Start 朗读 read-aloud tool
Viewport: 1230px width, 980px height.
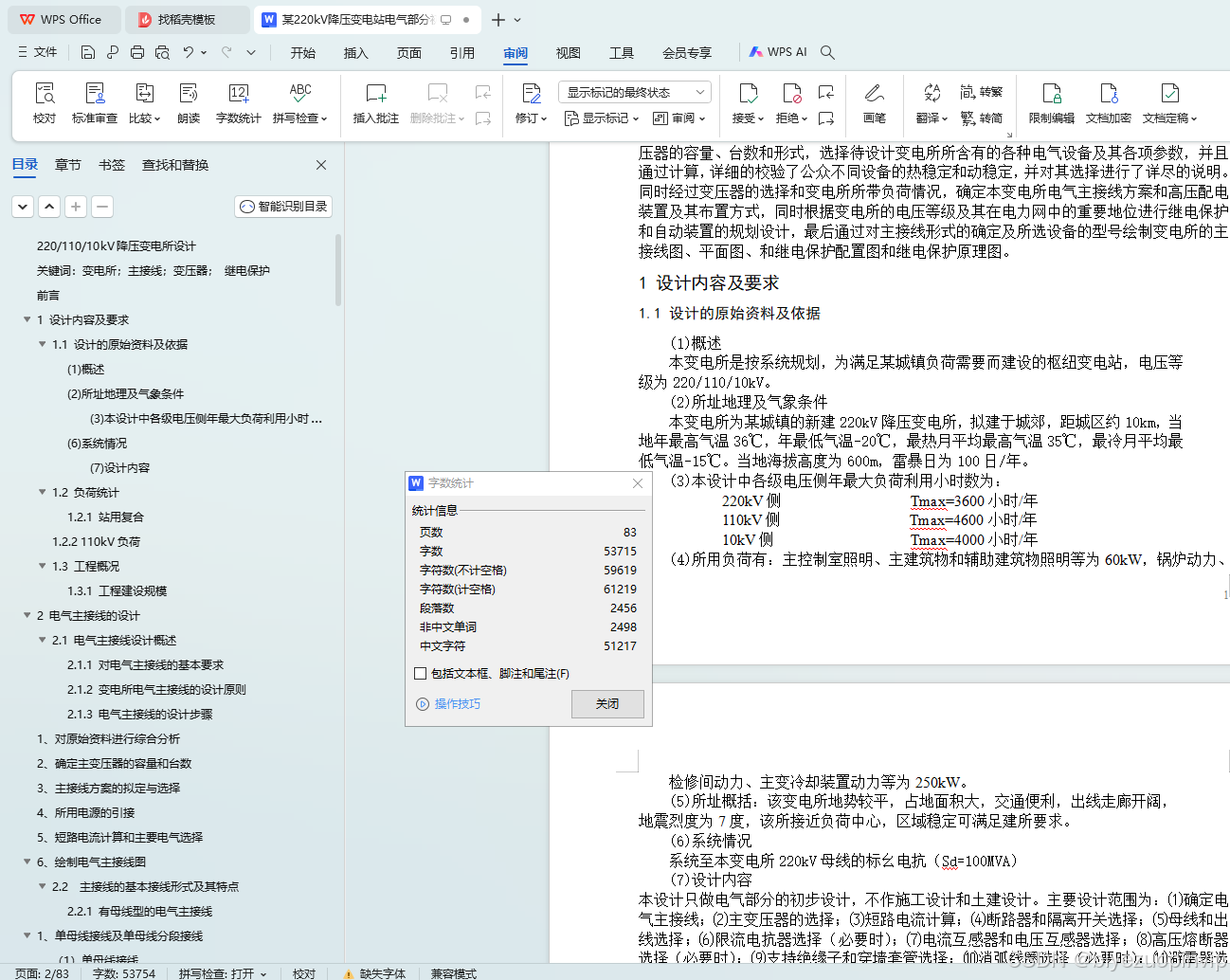coord(189,102)
